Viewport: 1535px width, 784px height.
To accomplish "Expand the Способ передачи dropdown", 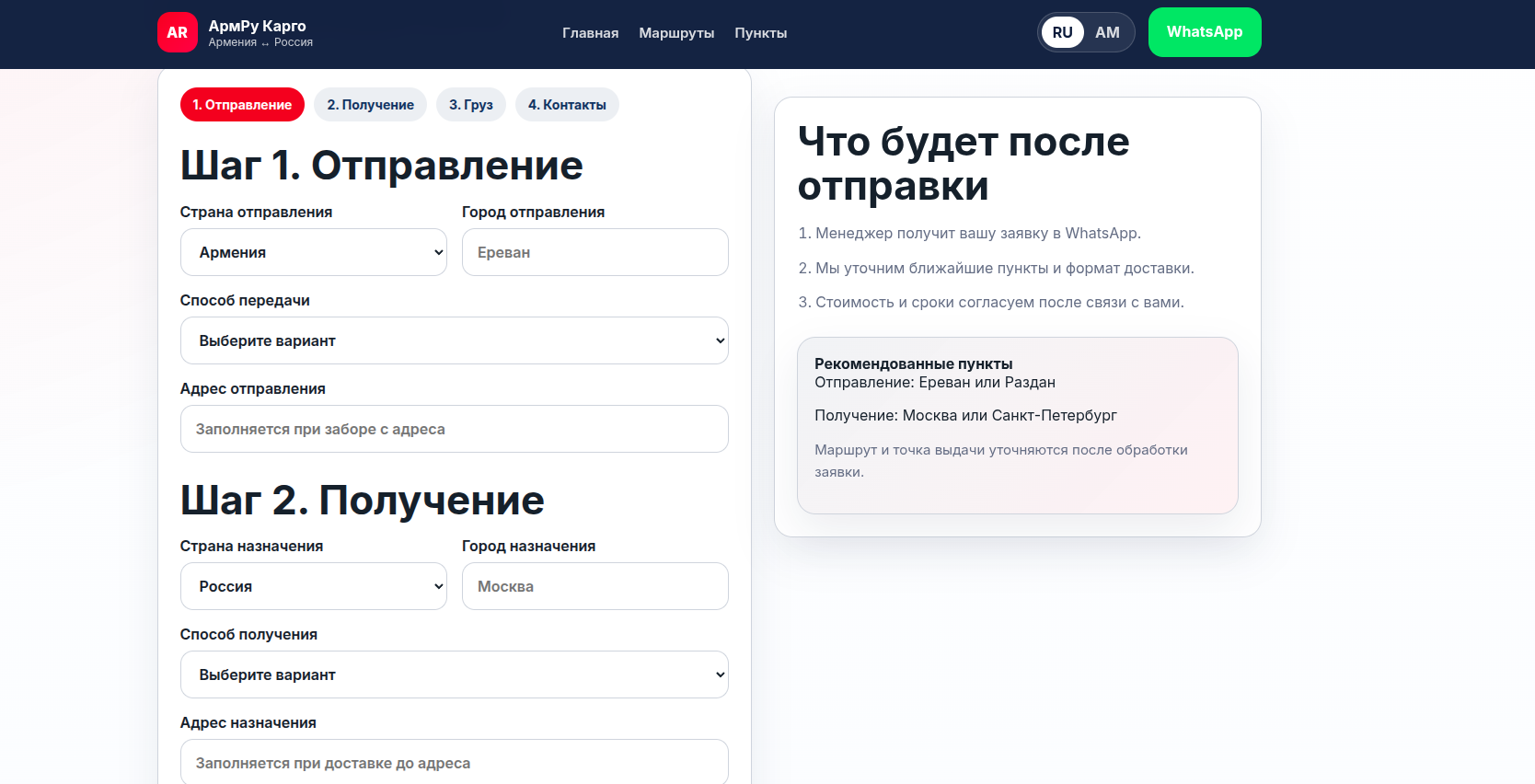I will point(455,340).
